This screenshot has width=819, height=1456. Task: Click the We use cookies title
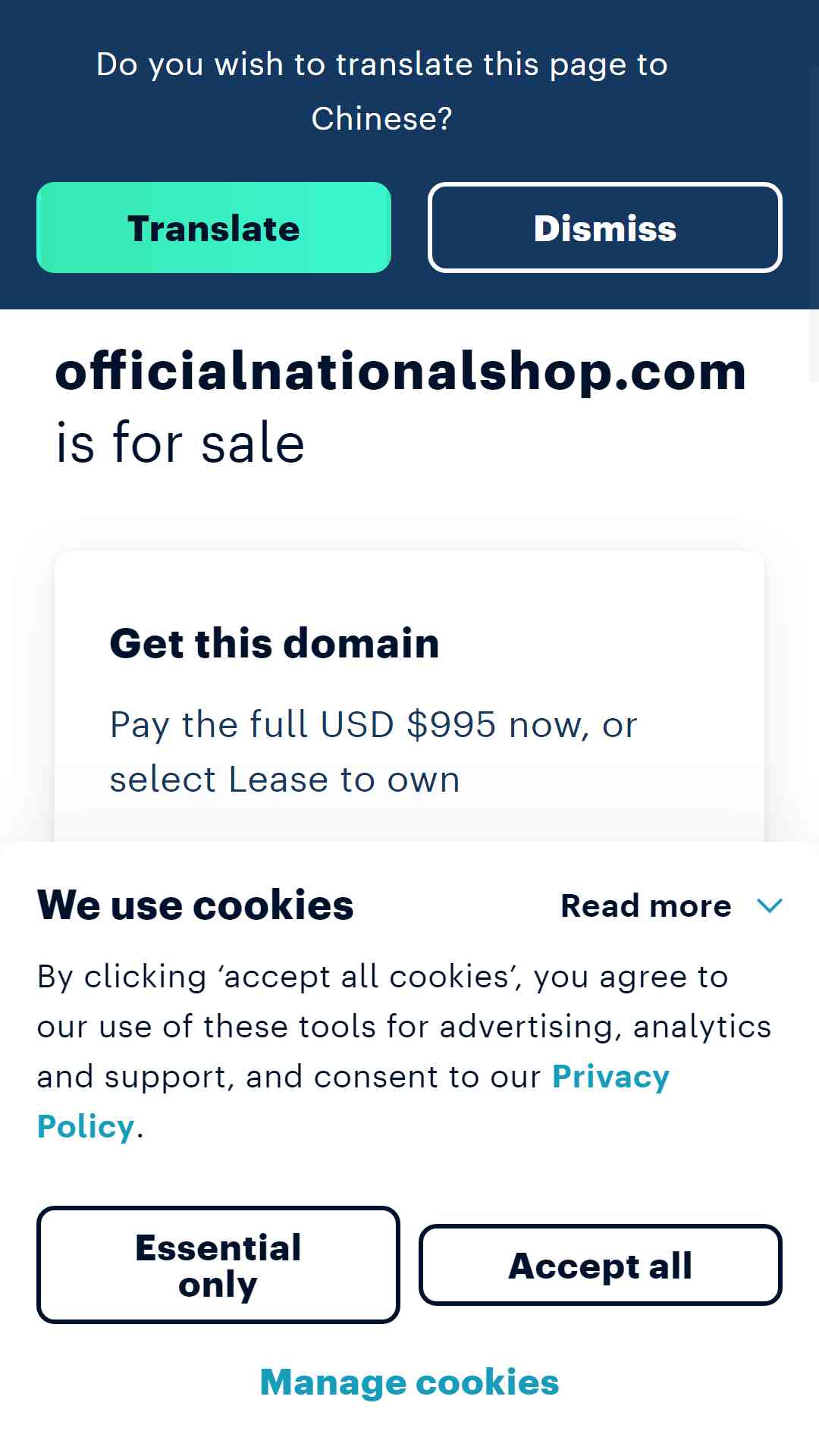tap(196, 905)
